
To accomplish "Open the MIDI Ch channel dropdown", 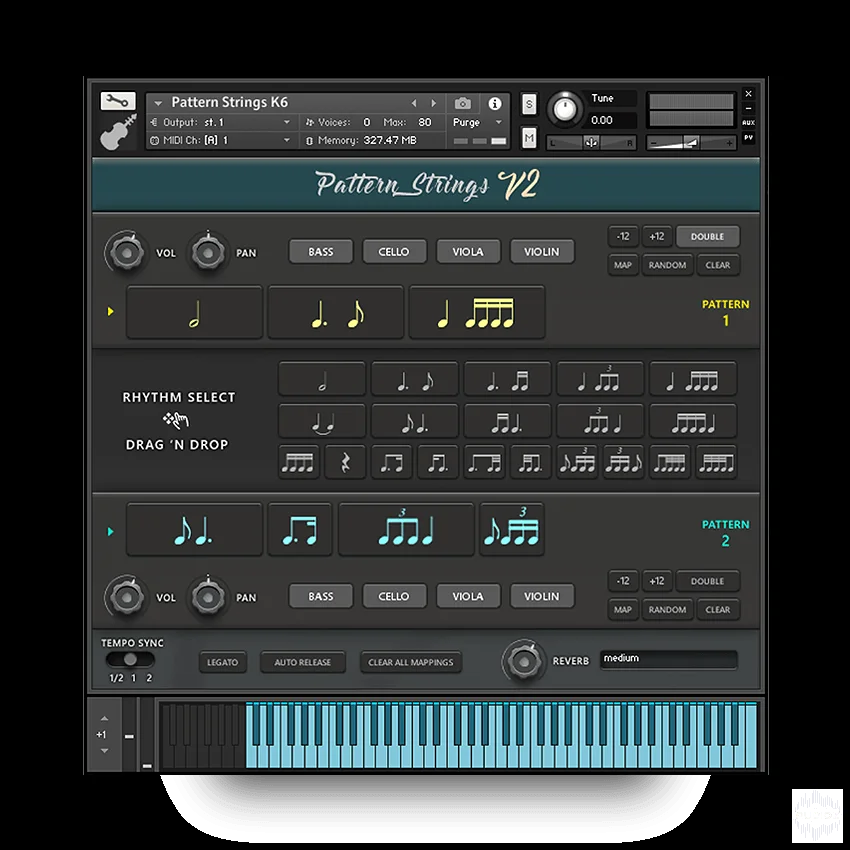I will click(222, 140).
